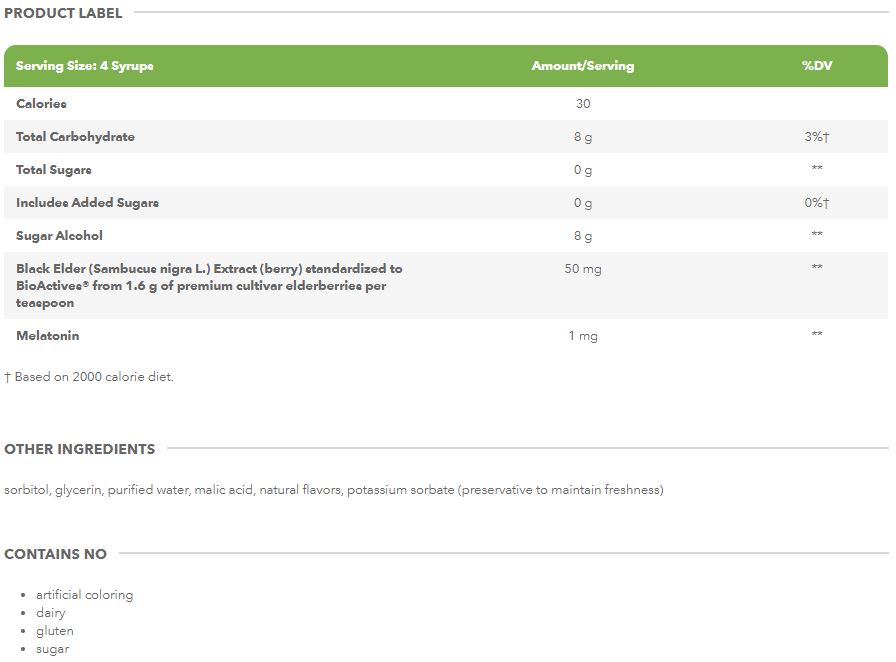Viewport: 896px width, 662px height.
Task: Click the 2000 calorie diet footnote
Action: pos(89,377)
